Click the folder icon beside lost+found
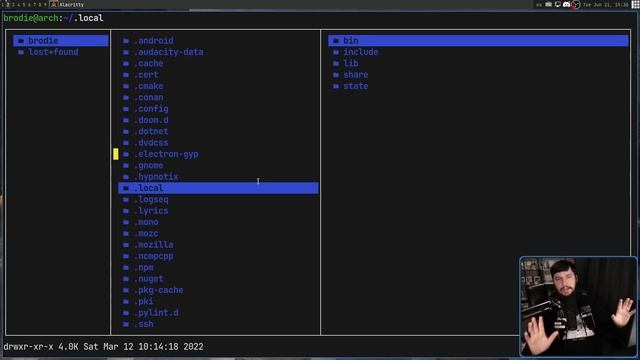The height and width of the screenshot is (360, 640). pos(21,52)
